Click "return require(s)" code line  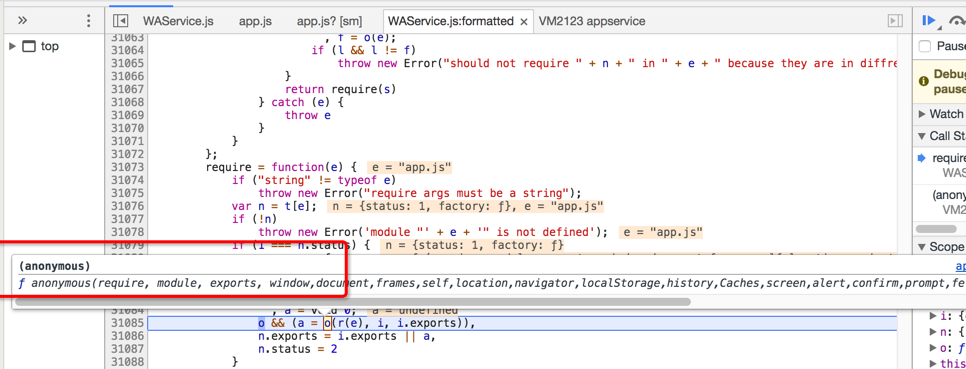340,89
